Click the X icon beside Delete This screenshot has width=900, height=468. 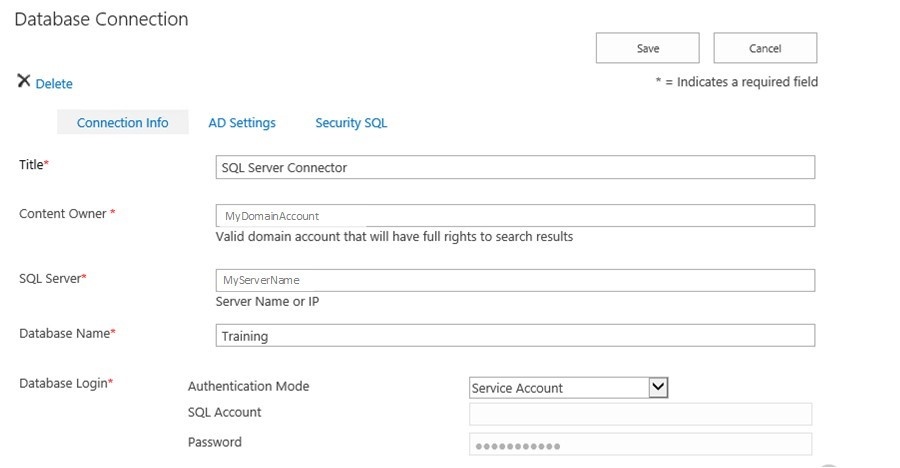[x=24, y=82]
